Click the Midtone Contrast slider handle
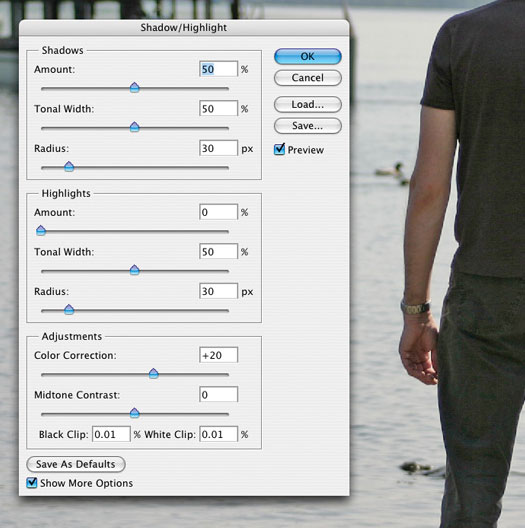 pos(134,413)
